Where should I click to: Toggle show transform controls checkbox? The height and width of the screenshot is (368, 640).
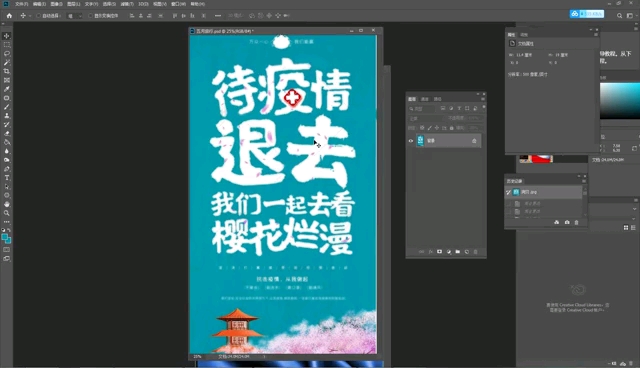click(91, 16)
